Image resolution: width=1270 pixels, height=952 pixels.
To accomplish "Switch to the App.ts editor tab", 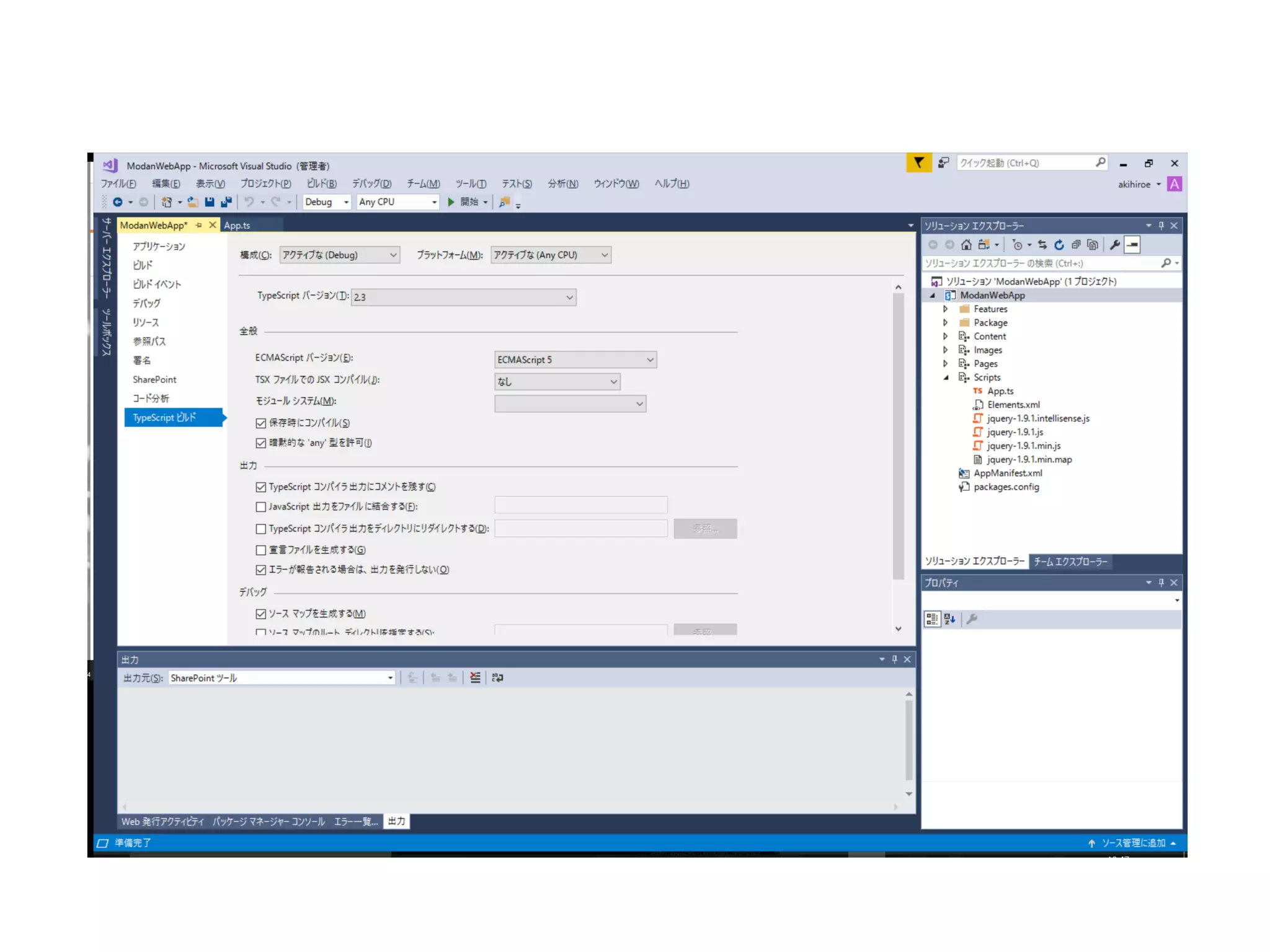I will (x=237, y=226).
